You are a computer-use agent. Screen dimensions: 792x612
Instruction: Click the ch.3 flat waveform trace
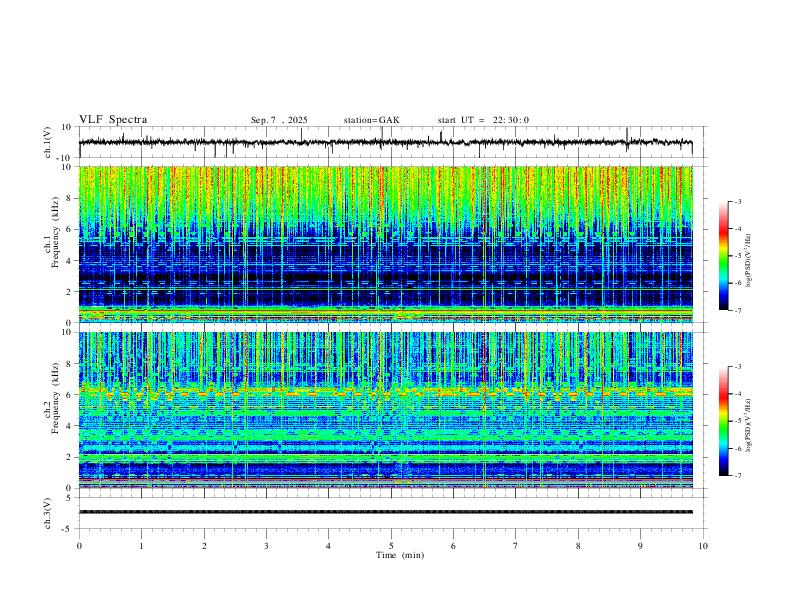point(385,512)
